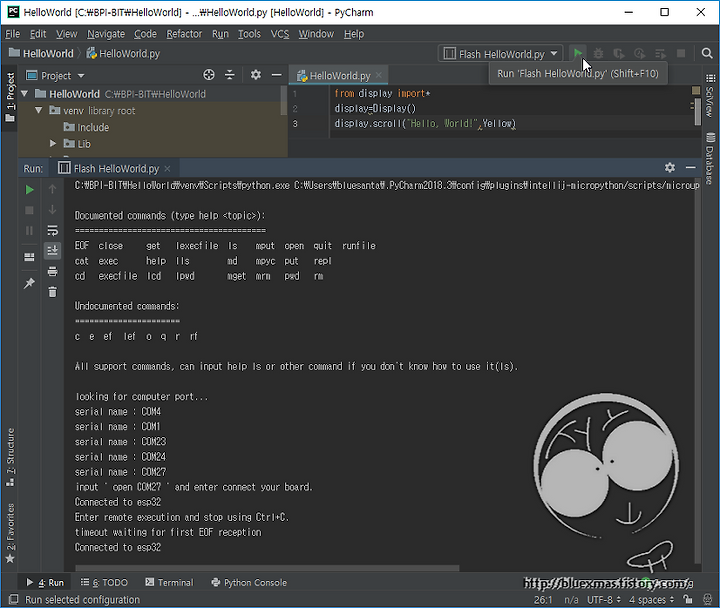Toggle soft-wrap in Run console
This screenshot has width=720, height=608.
click(52, 230)
